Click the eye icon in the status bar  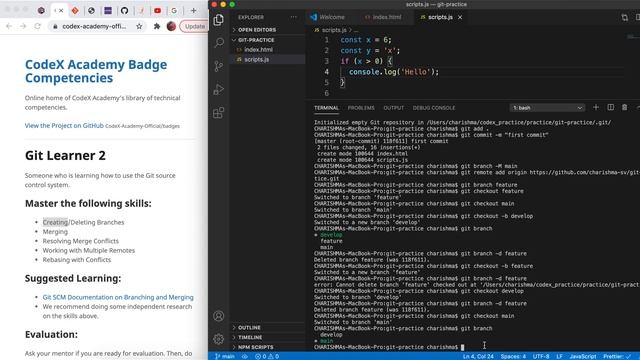pyautogui.click(x=244, y=356)
